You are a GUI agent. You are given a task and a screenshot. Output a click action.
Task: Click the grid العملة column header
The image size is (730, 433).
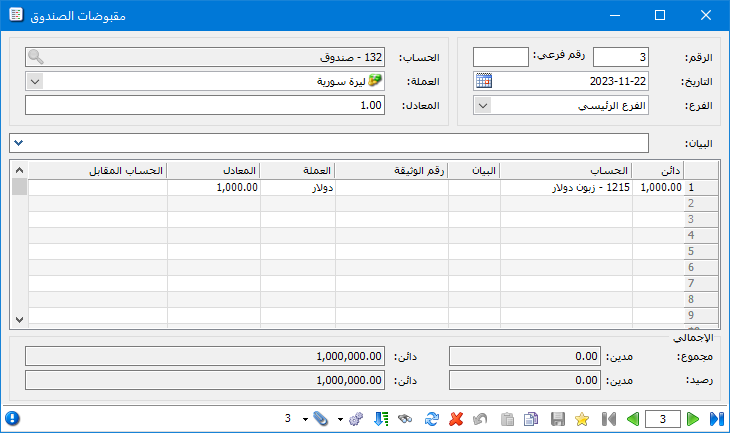click(x=297, y=171)
